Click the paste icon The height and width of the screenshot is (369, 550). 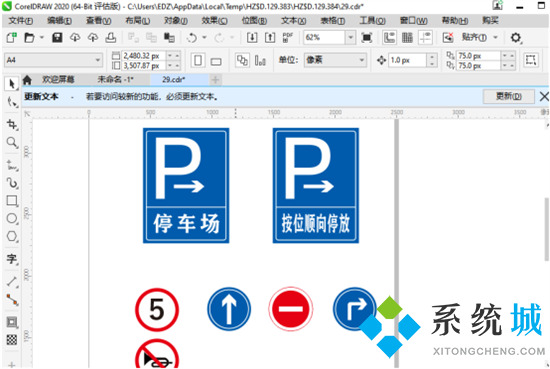click(169, 37)
